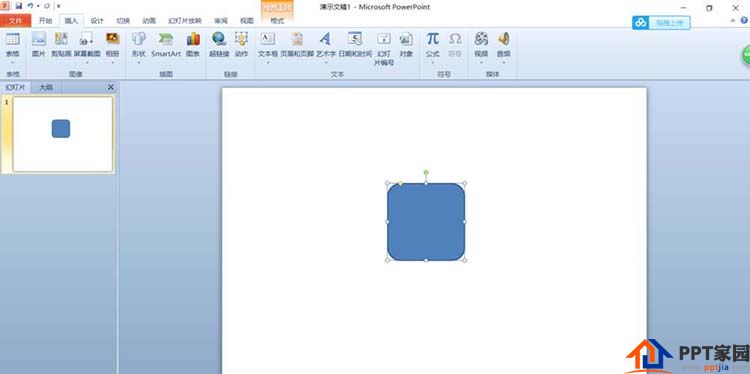Insert a picture (图片)
The height and width of the screenshot is (374, 750).
39,45
